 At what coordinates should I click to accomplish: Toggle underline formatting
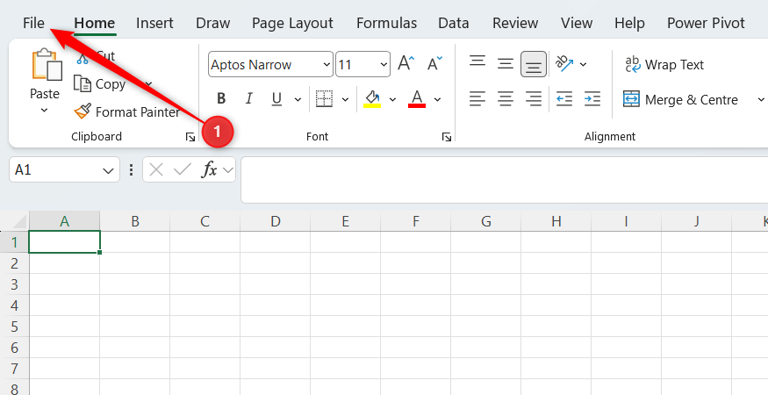[277, 99]
